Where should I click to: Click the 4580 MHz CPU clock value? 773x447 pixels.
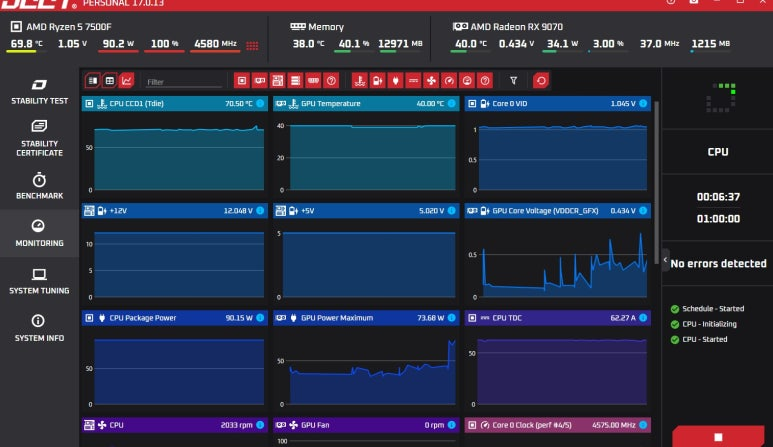[215, 43]
